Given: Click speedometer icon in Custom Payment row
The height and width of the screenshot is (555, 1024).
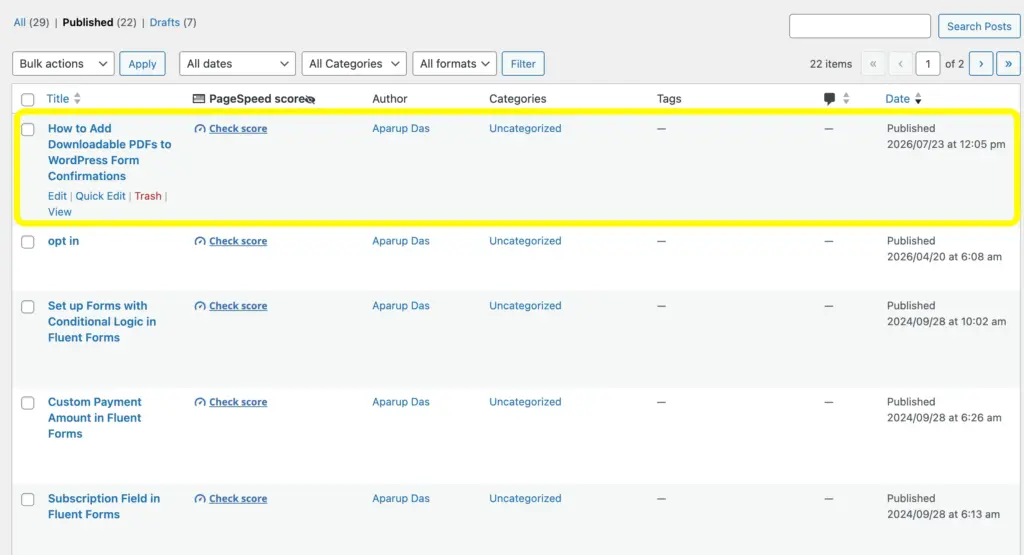Looking at the screenshot, I should [200, 402].
